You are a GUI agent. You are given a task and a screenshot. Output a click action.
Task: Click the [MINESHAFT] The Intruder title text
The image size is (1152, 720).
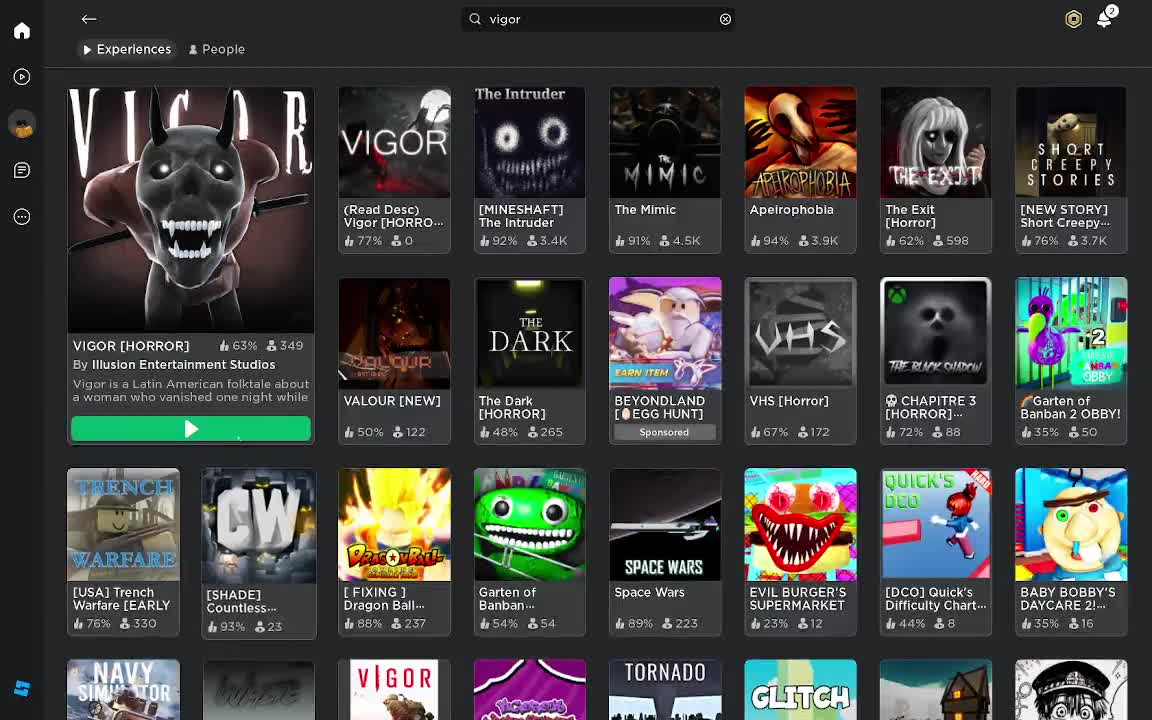(521, 216)
